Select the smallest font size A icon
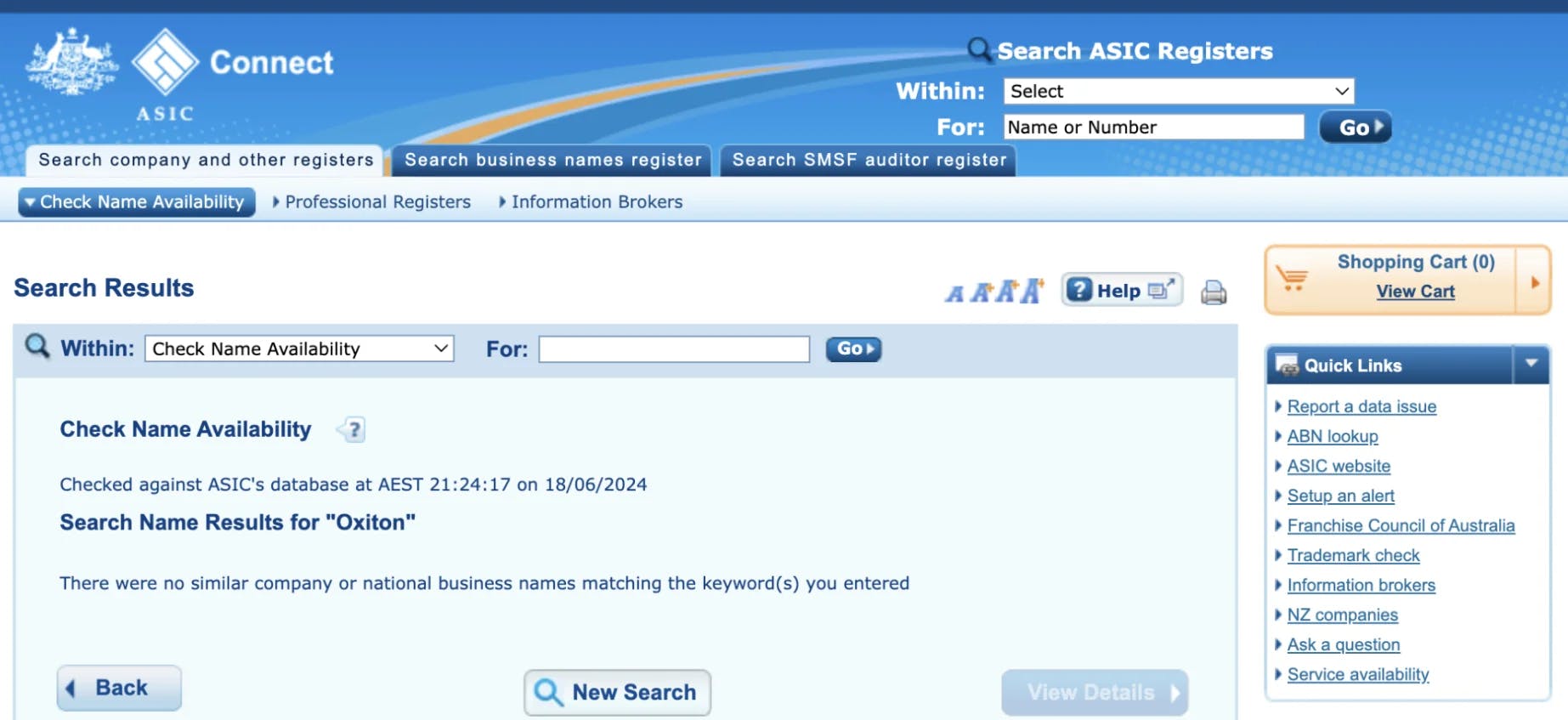1568x720 pixels. click(954, 293)
